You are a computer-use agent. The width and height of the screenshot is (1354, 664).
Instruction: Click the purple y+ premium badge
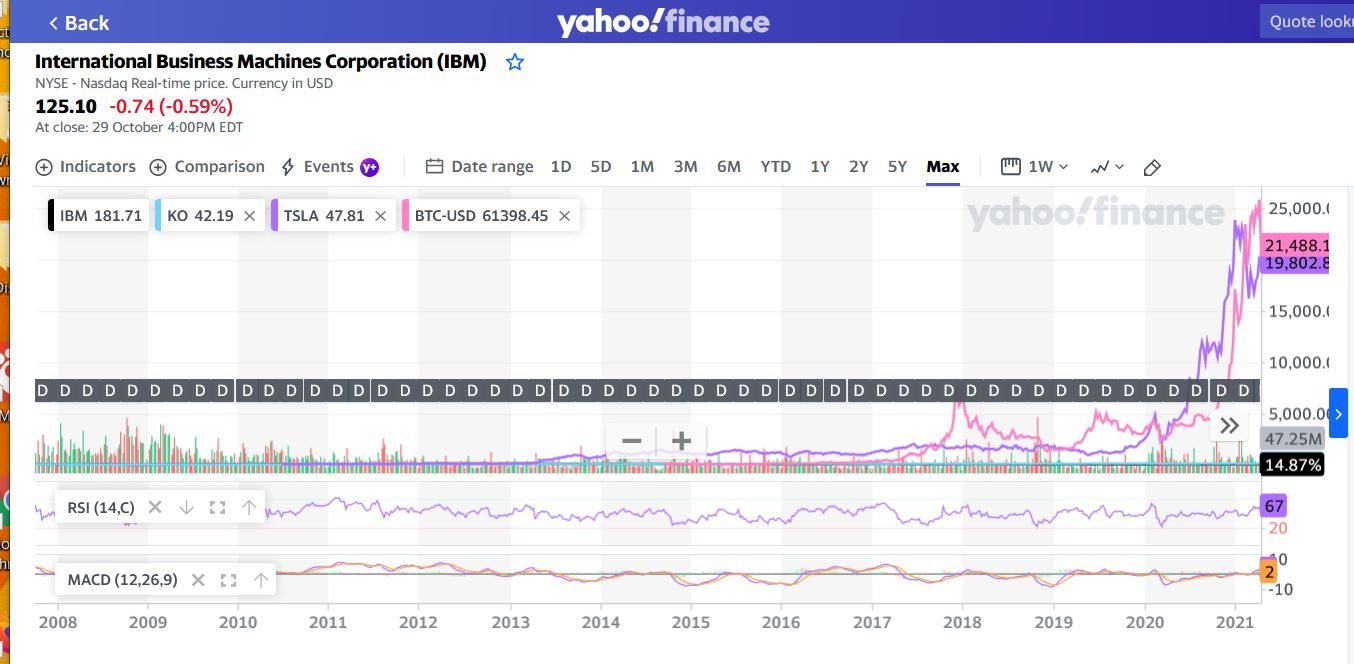click(x=370, y=167)
